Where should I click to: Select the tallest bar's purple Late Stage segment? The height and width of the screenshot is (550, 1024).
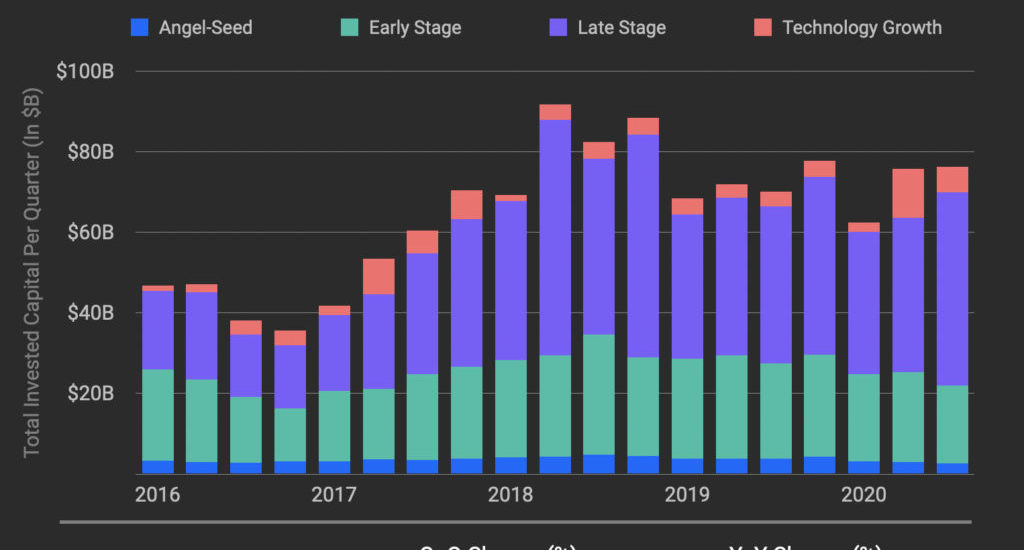[554, 237]
